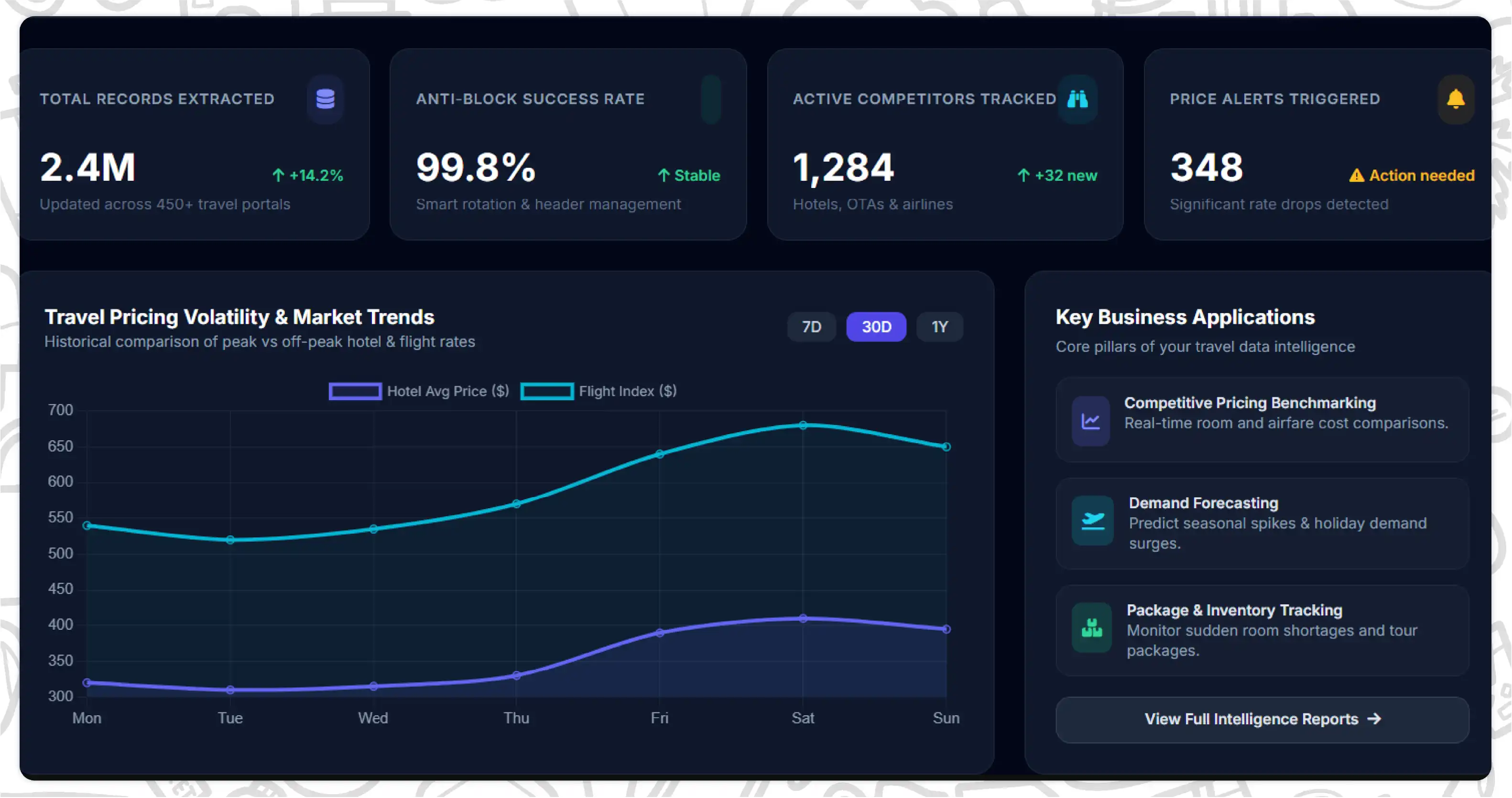Click the chart icon beside Competitive Pricing Benchmarking

pyautogui.click(x=1090, y=421)
